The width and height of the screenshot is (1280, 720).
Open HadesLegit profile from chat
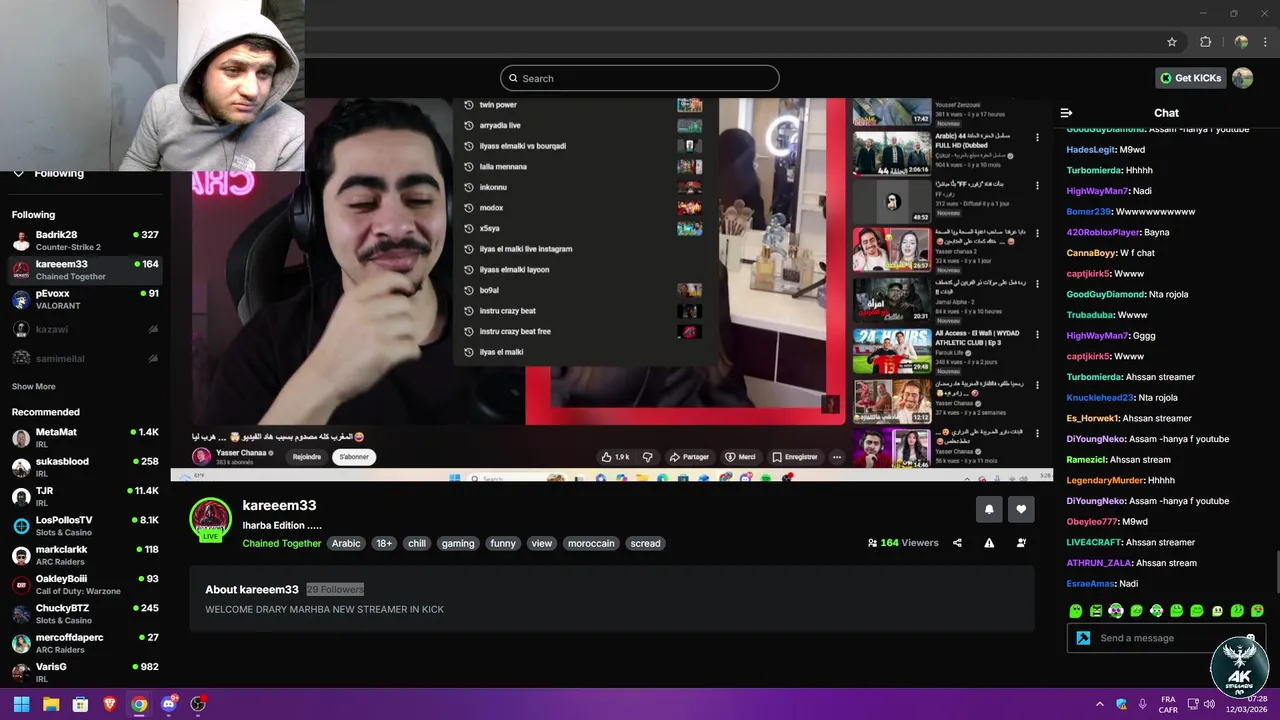point(1090,150)
